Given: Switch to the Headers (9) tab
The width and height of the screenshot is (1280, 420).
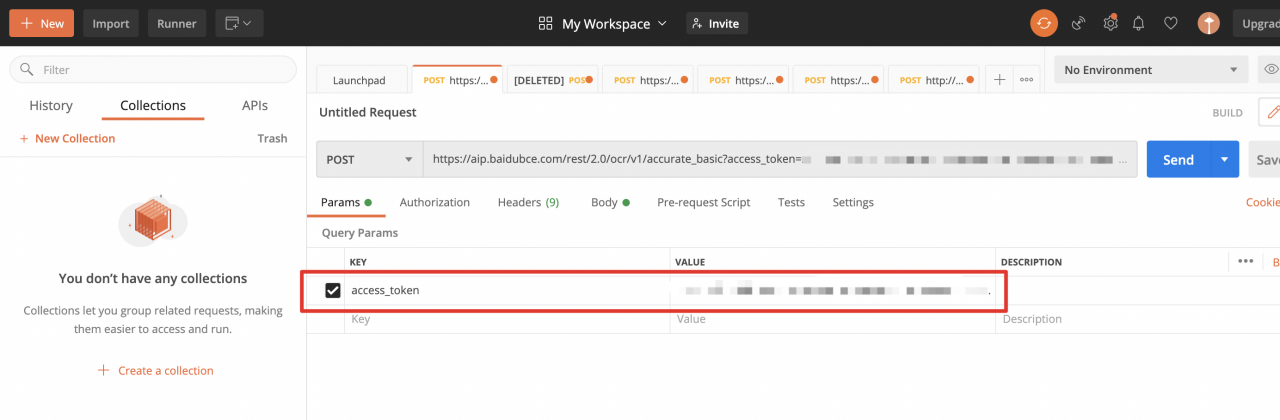Looking at the screenshot, I should (528, 202).
